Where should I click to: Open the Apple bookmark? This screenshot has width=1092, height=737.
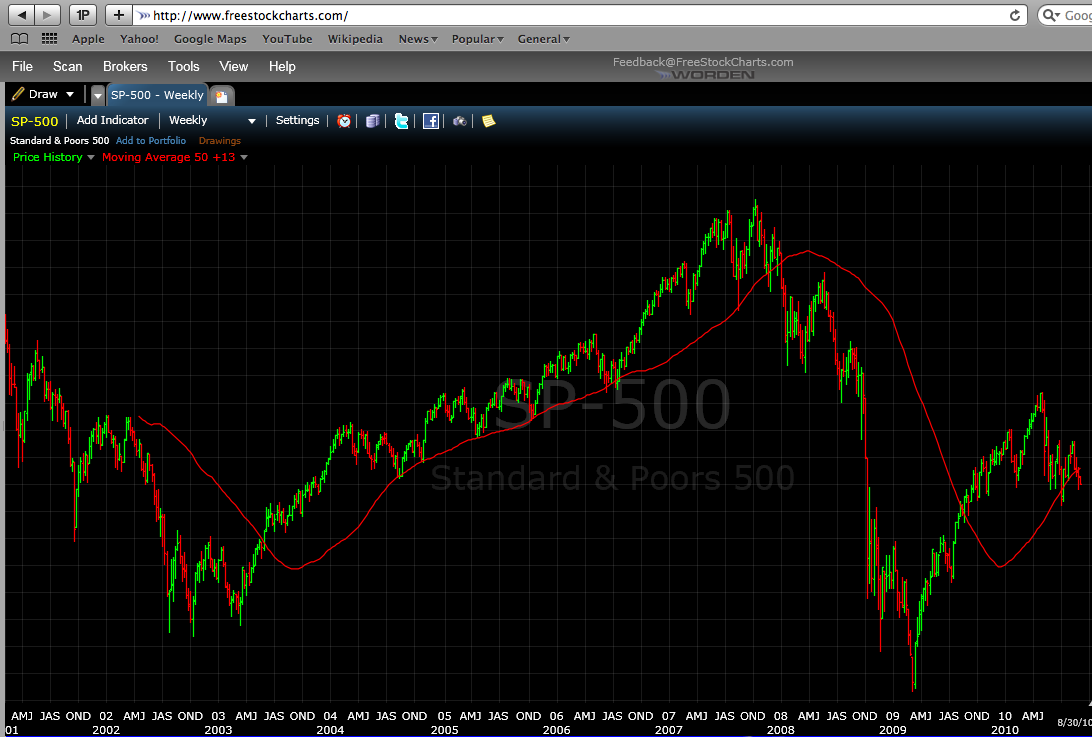click(x=88, y=39)
